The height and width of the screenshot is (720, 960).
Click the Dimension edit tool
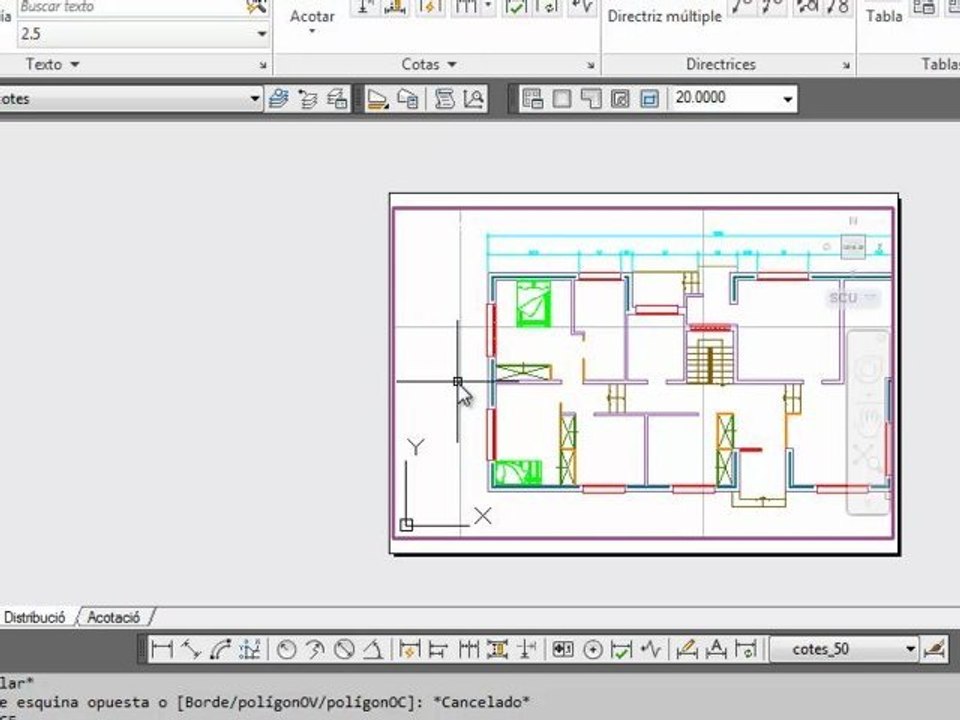(x=687, y=649)
